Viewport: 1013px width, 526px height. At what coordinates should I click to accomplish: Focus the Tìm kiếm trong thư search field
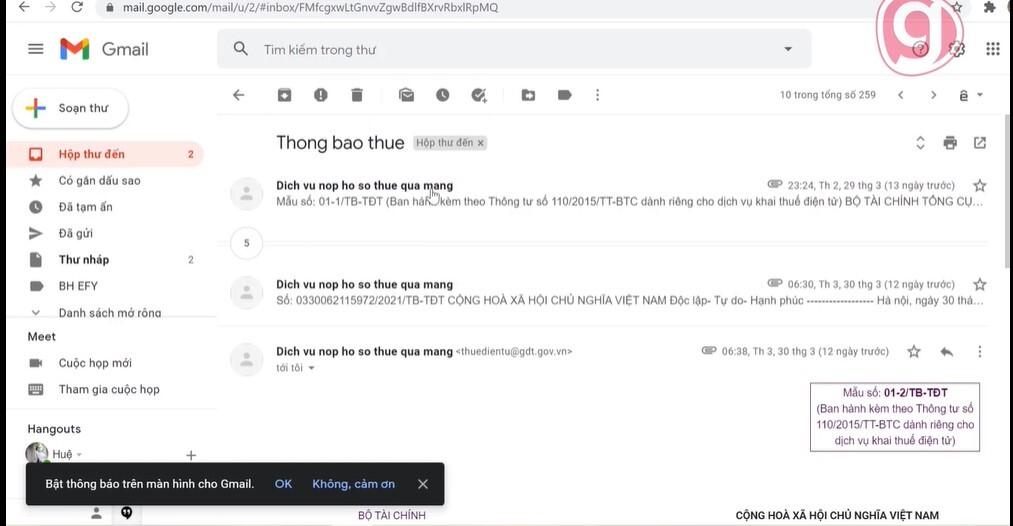point(514,49)
